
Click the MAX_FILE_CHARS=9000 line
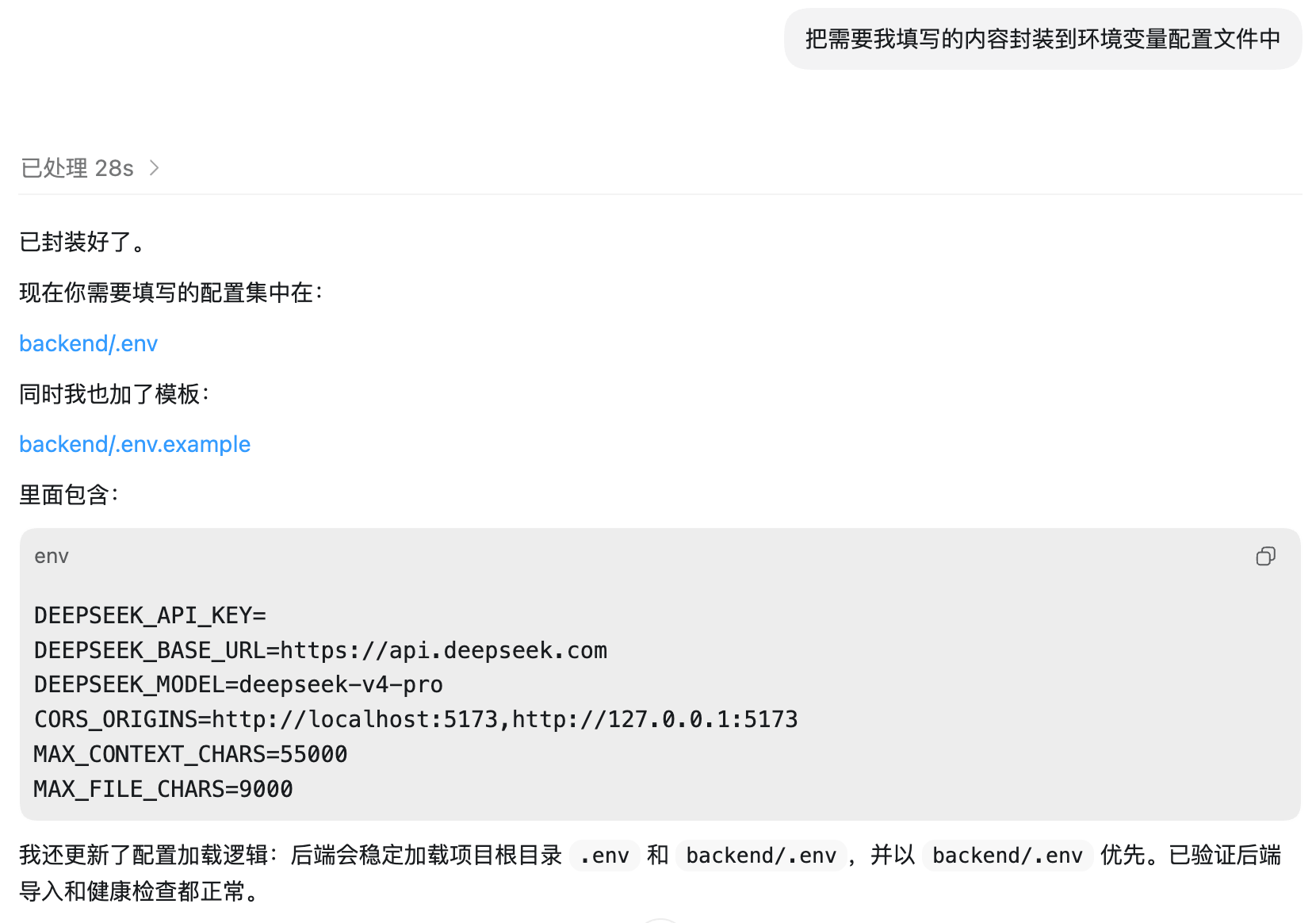(x=163, y=789)
